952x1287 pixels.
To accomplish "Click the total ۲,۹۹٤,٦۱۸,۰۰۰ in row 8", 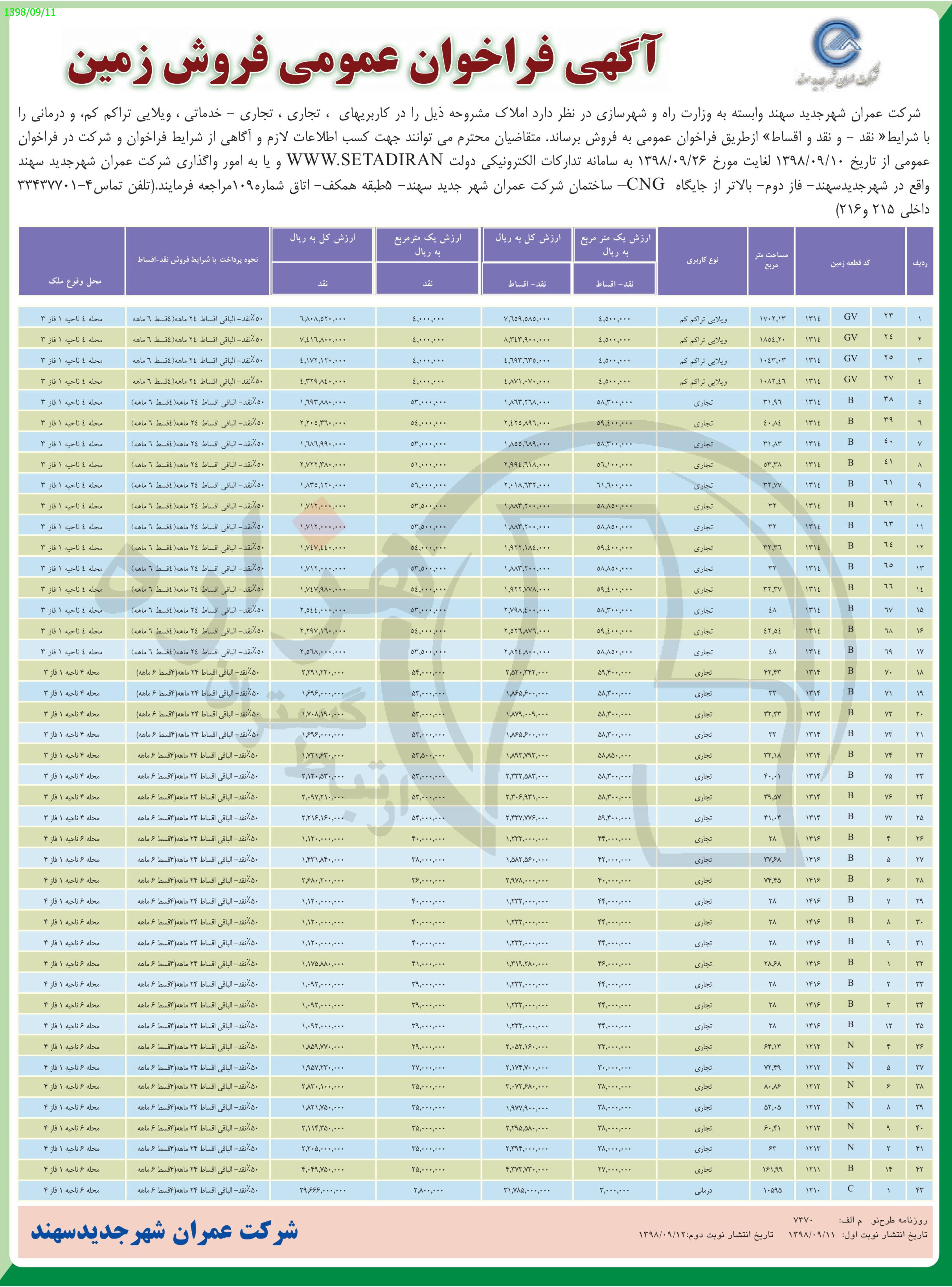I will [527, 464].
